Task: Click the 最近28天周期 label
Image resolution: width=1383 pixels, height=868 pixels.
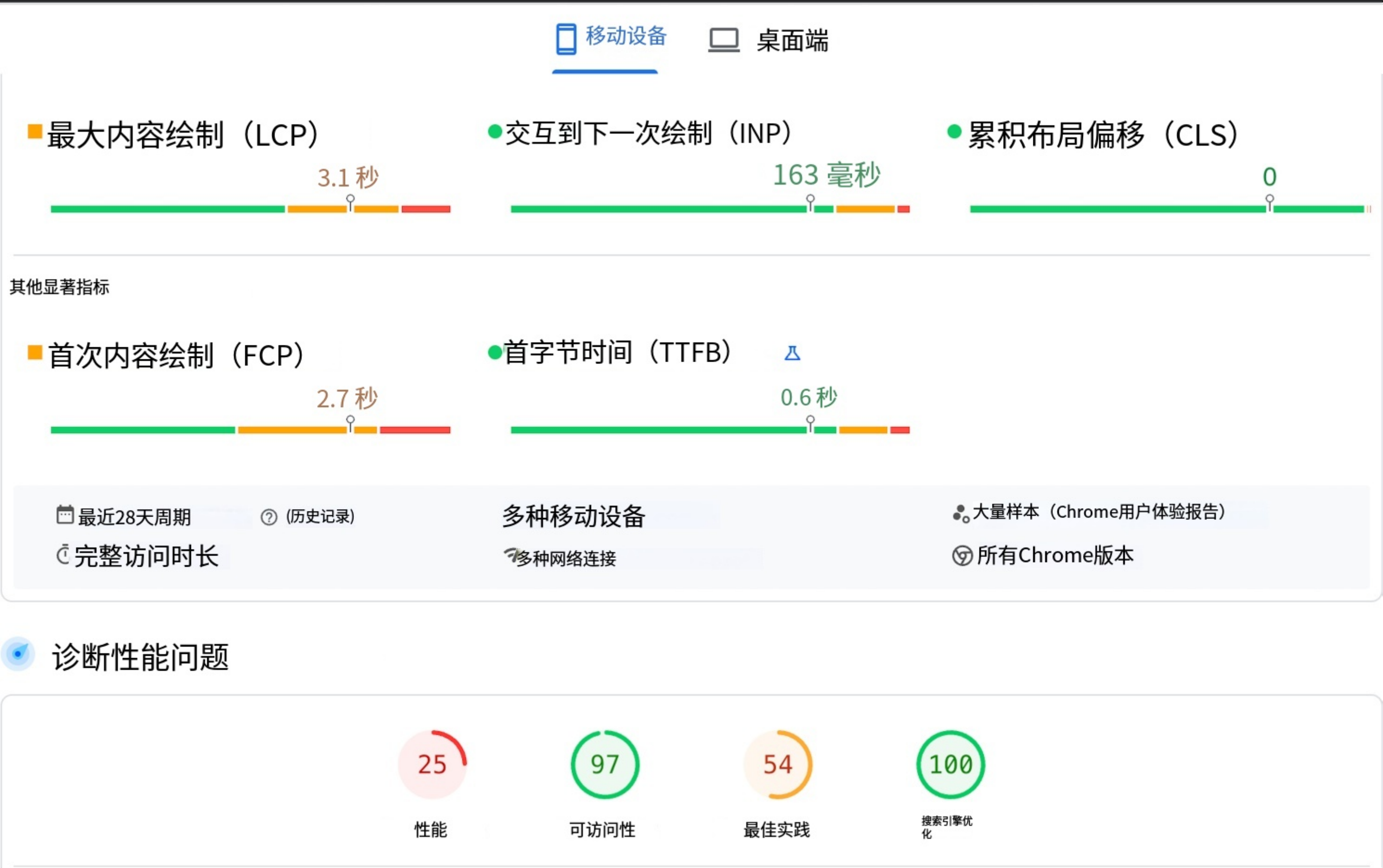Action: click(134, 517)
